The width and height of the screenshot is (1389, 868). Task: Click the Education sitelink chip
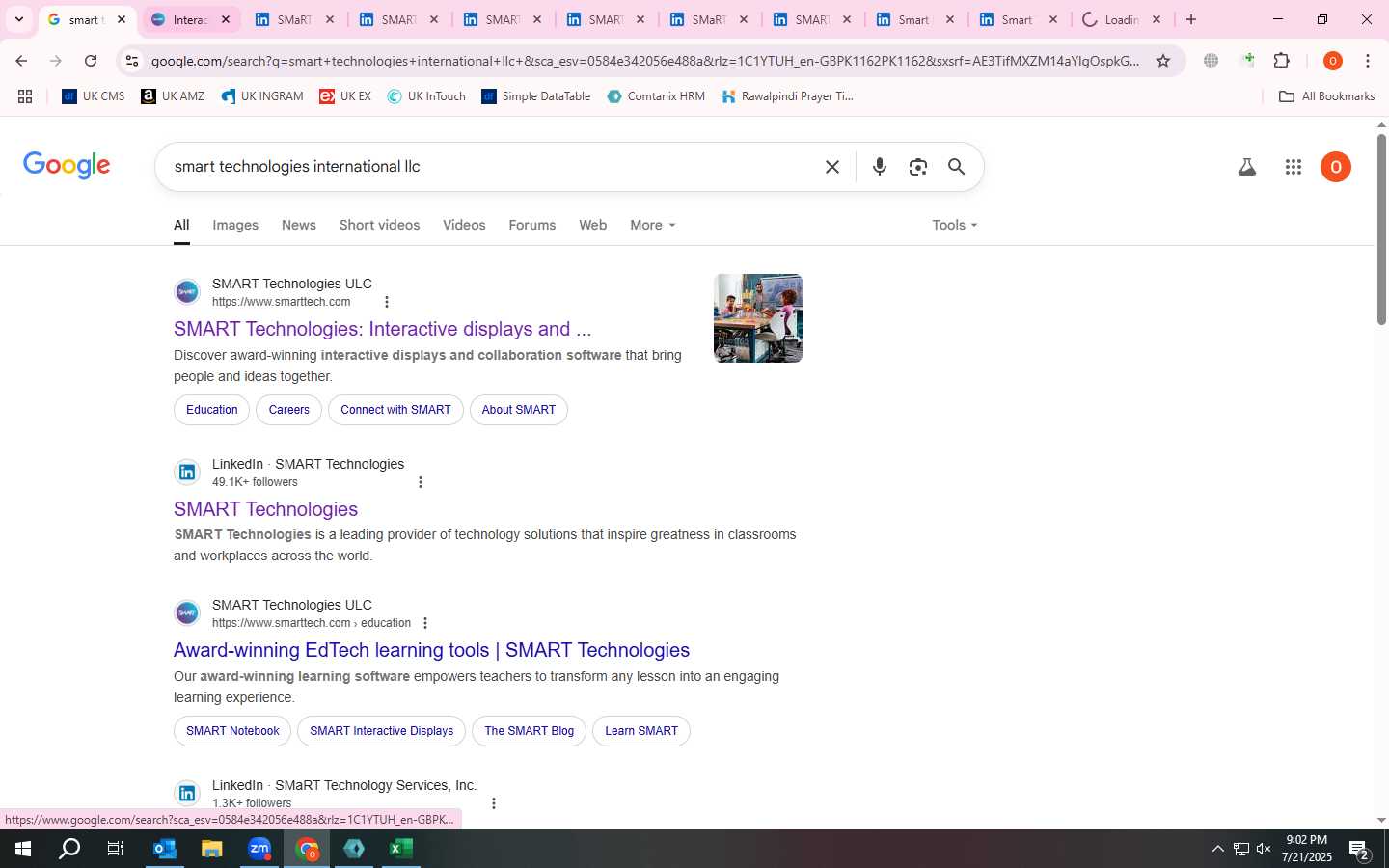pyautogui.click(x=212, y=410)
